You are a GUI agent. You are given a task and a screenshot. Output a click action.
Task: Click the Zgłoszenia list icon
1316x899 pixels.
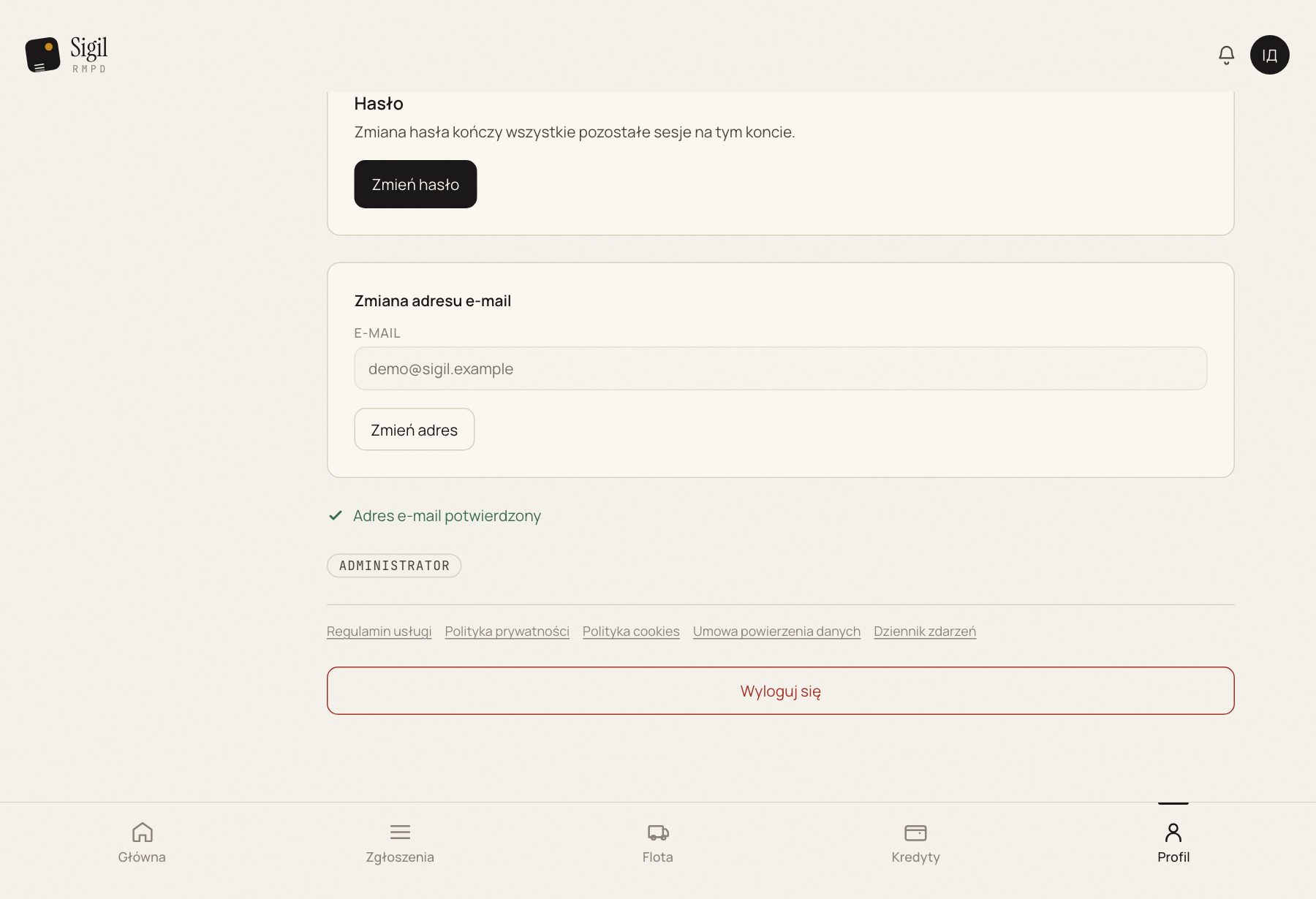(400, 832)
